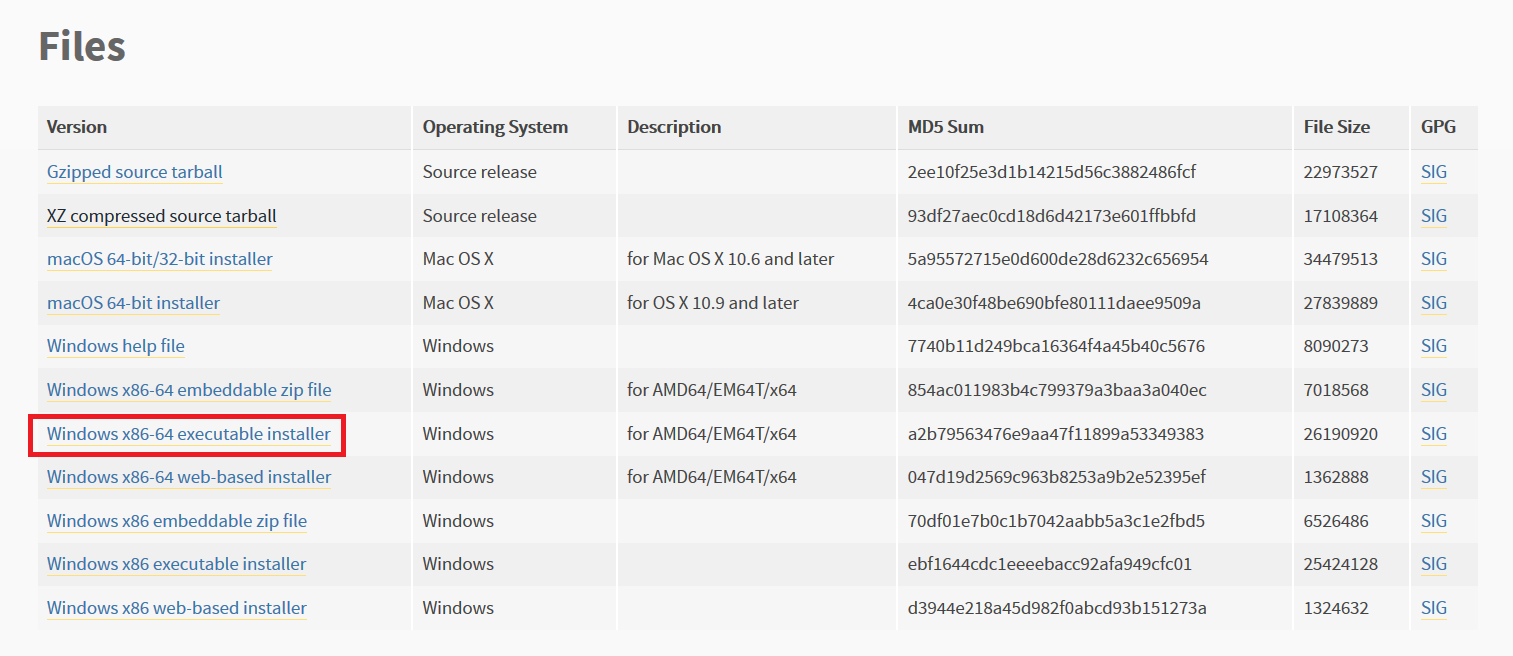Viewport: 1513px width, 656px height.
Task: Click 'Source release' in Gzipped tarball row
Action: point(480,172)
